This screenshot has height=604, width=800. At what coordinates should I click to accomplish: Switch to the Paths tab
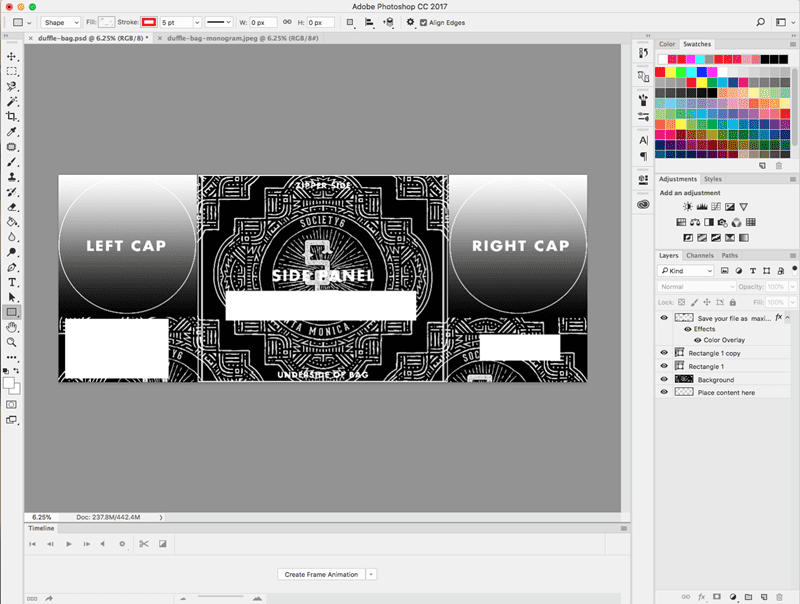pyautogui.click(x=729, y=256)
